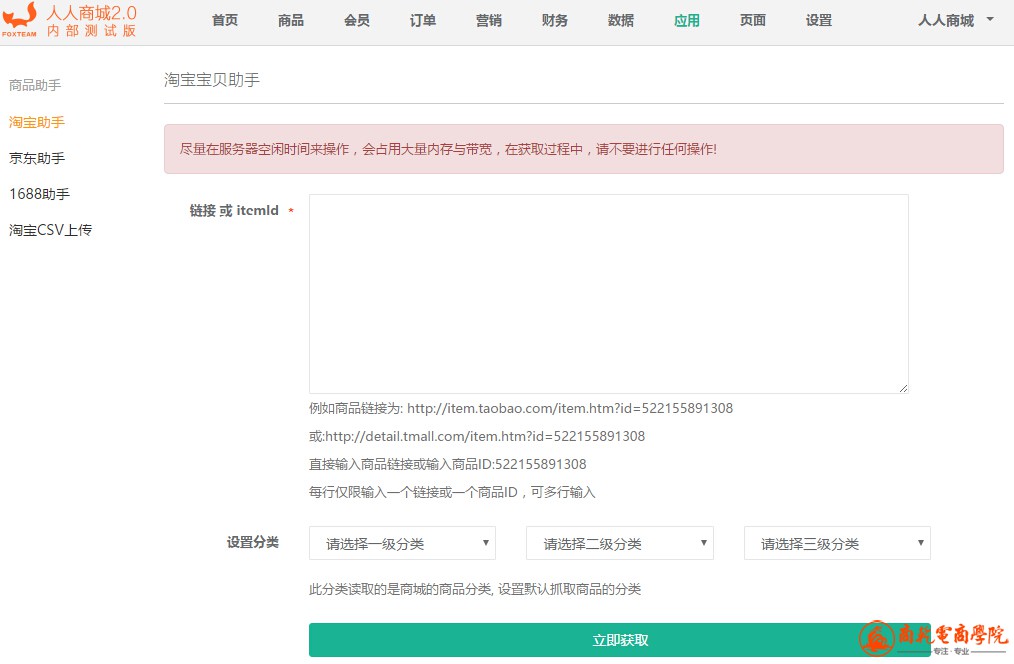
Task: Open the 营销 menu item
Action: point(489,21)
